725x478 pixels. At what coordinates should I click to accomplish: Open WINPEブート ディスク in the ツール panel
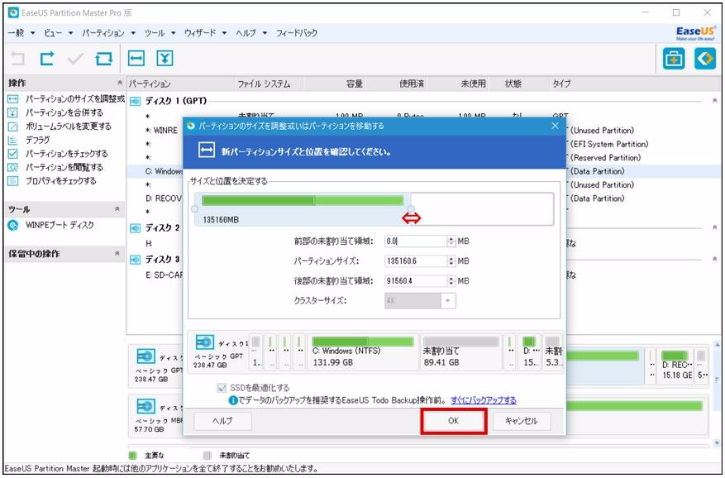point(59,225)
